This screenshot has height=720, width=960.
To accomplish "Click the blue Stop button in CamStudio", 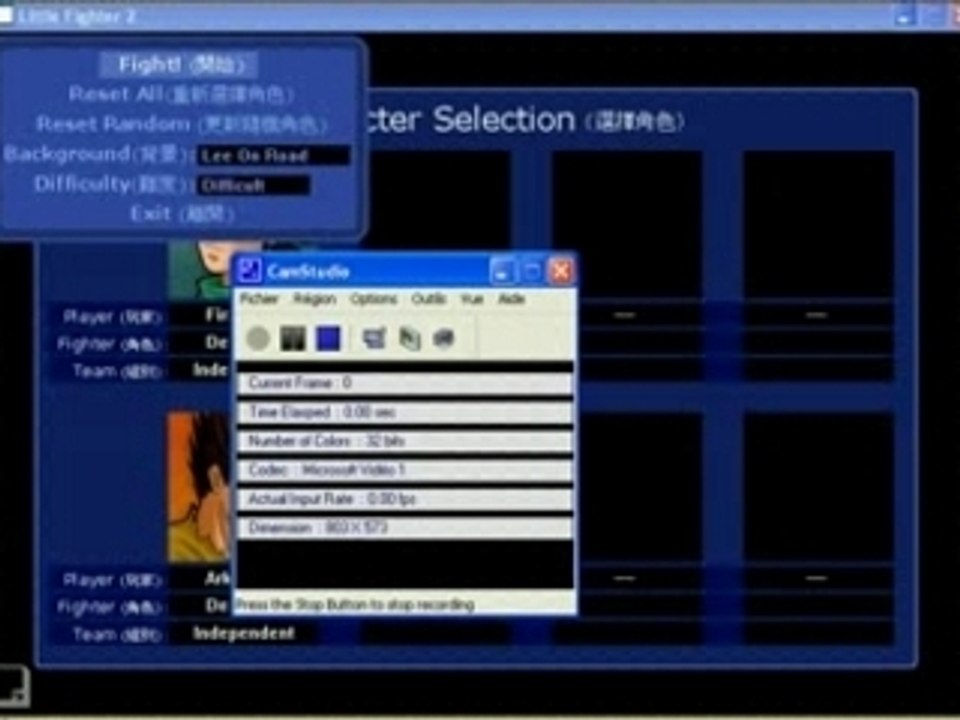I will click(328, 338).
